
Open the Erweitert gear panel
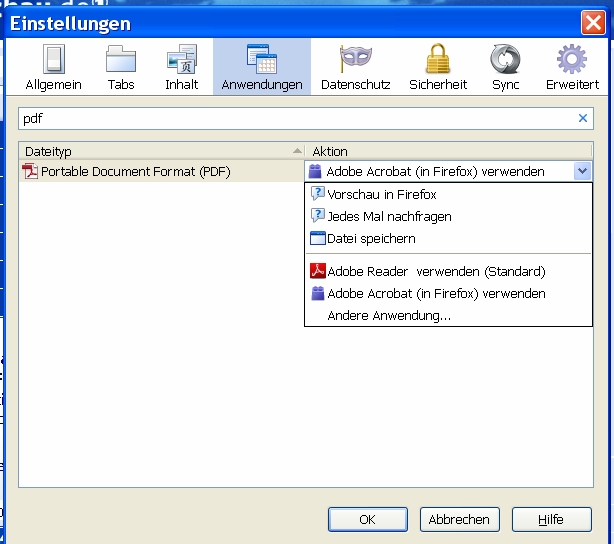tap(572, 67)
